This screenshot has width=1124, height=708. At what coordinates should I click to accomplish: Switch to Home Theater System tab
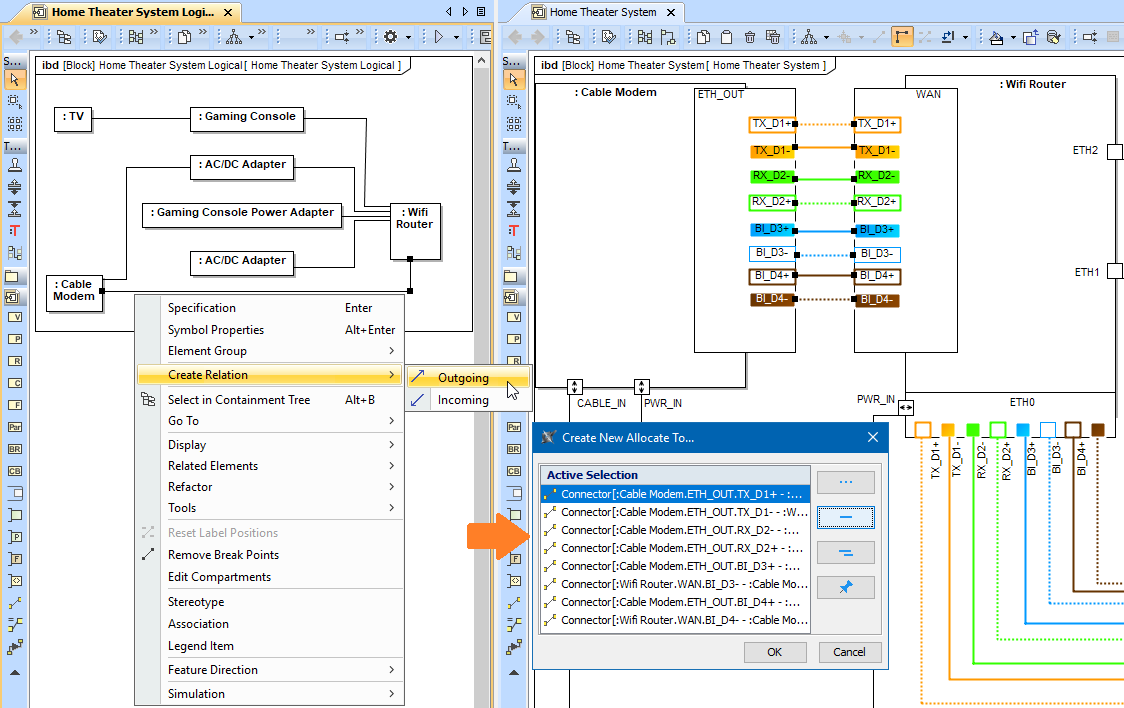[603, 12]
